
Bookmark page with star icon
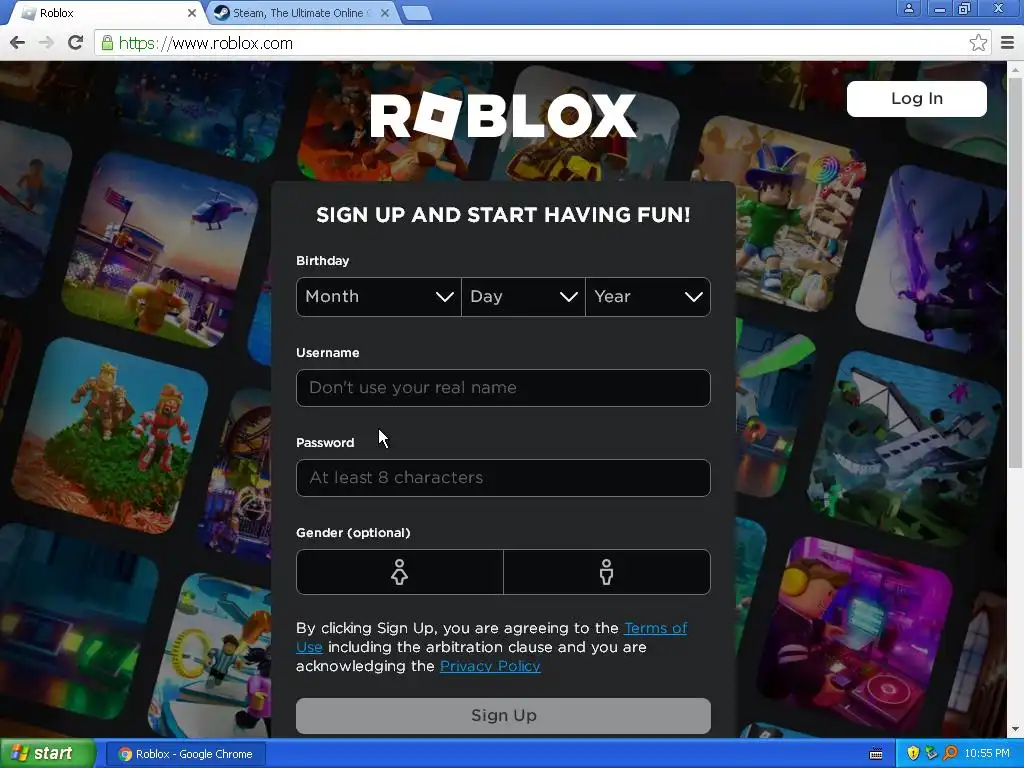tap(978, 43)
